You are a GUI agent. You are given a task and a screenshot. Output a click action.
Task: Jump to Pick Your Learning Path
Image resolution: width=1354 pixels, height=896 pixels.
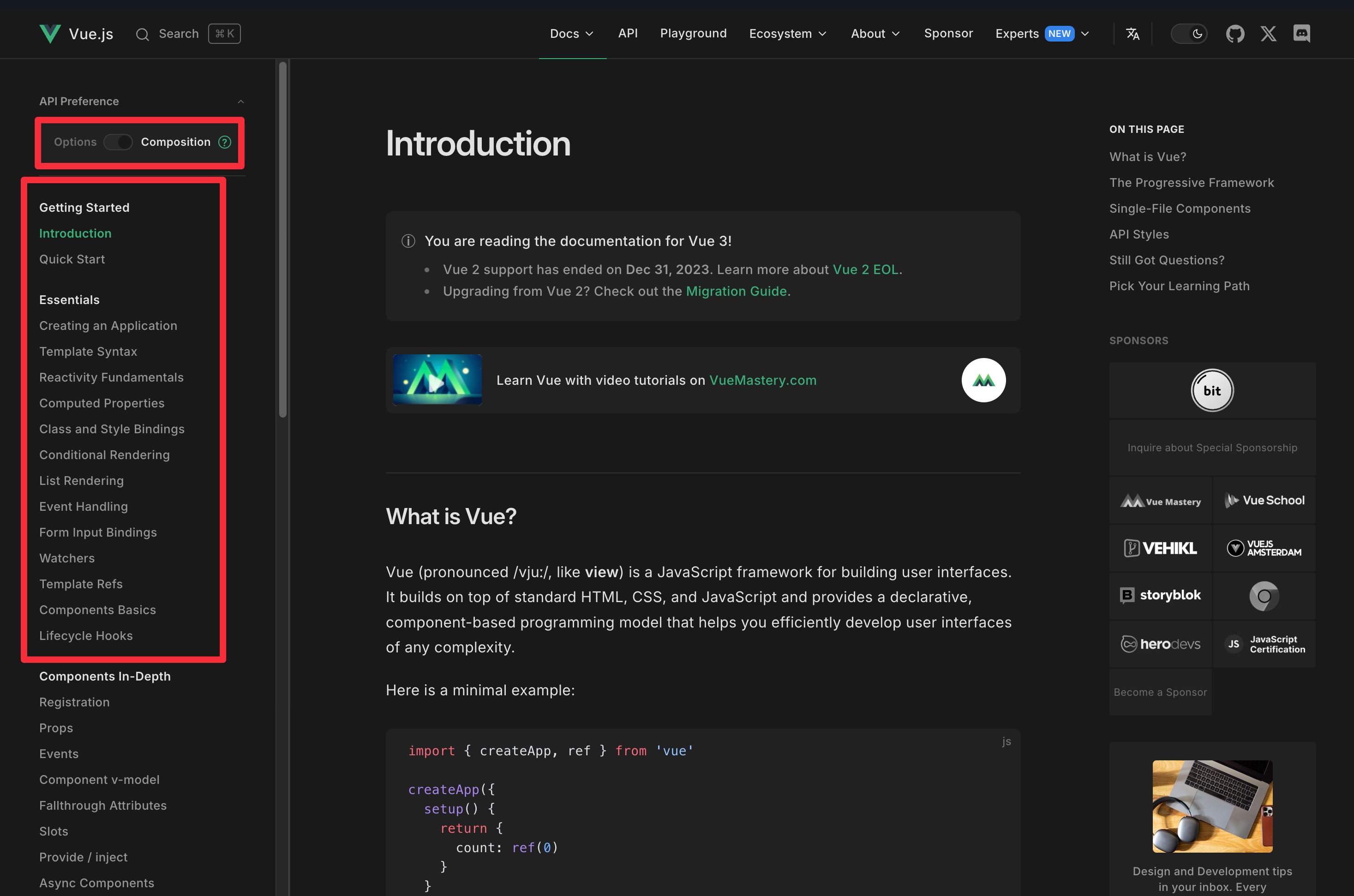coord(1179,286)
